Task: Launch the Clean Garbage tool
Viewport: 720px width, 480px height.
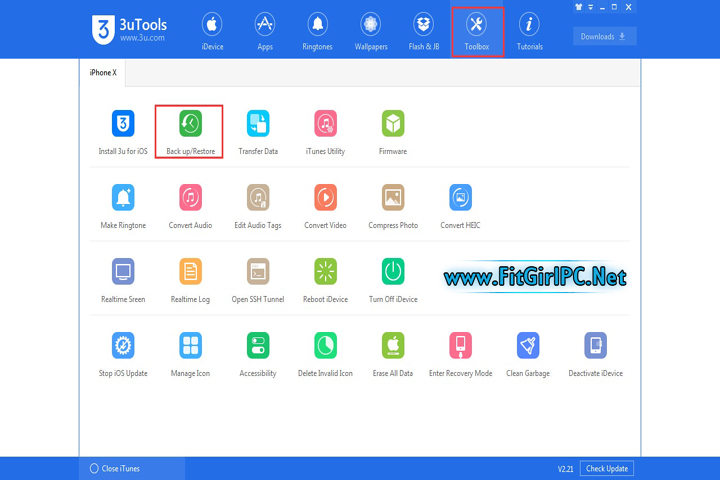Action: click(x=528, y=346)
